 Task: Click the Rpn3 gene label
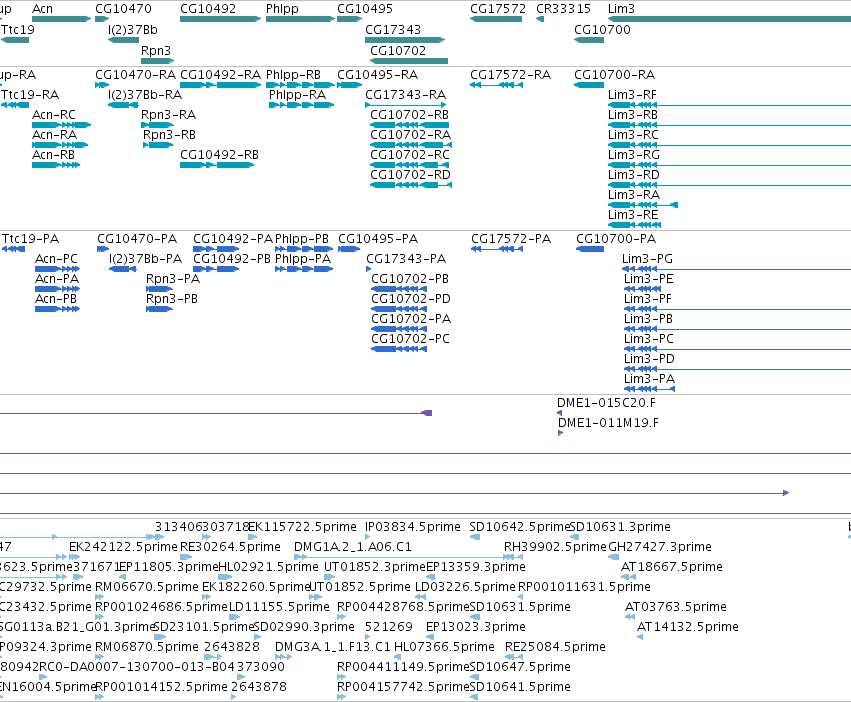point(156,50)
